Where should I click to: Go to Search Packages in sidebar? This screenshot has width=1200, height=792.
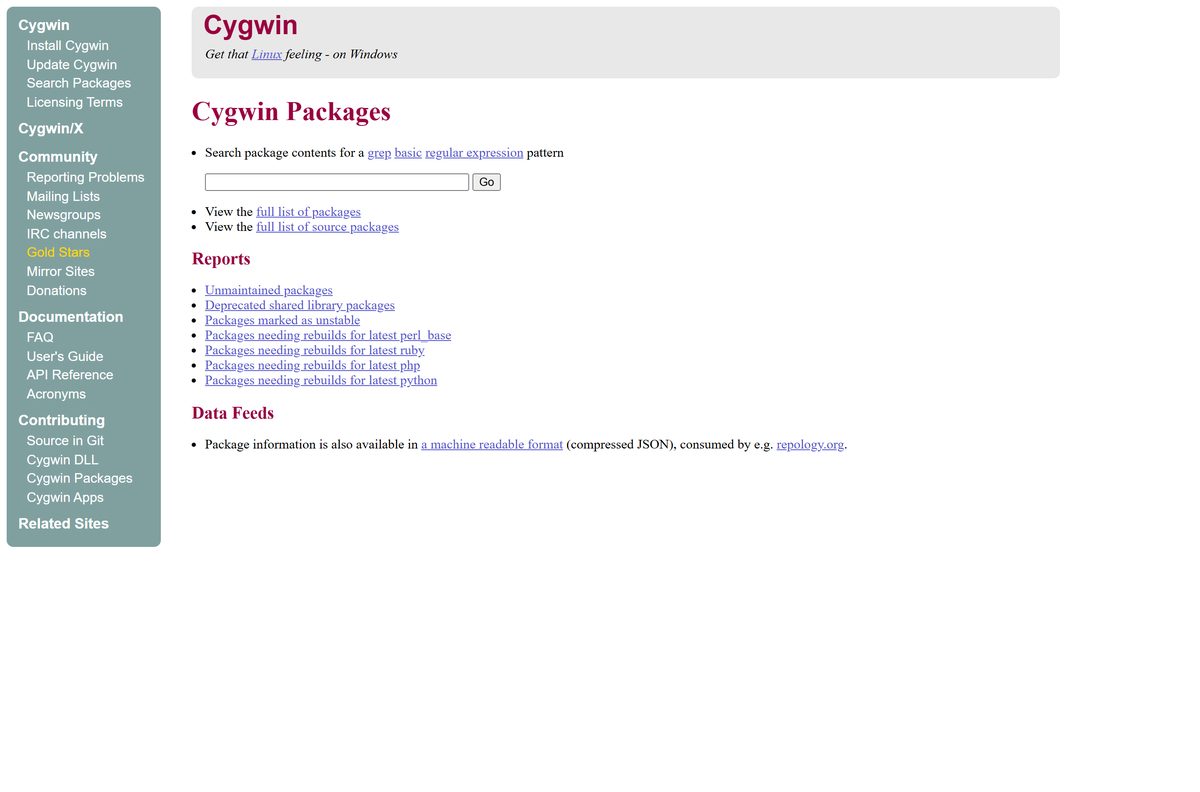tap(78, 83)
